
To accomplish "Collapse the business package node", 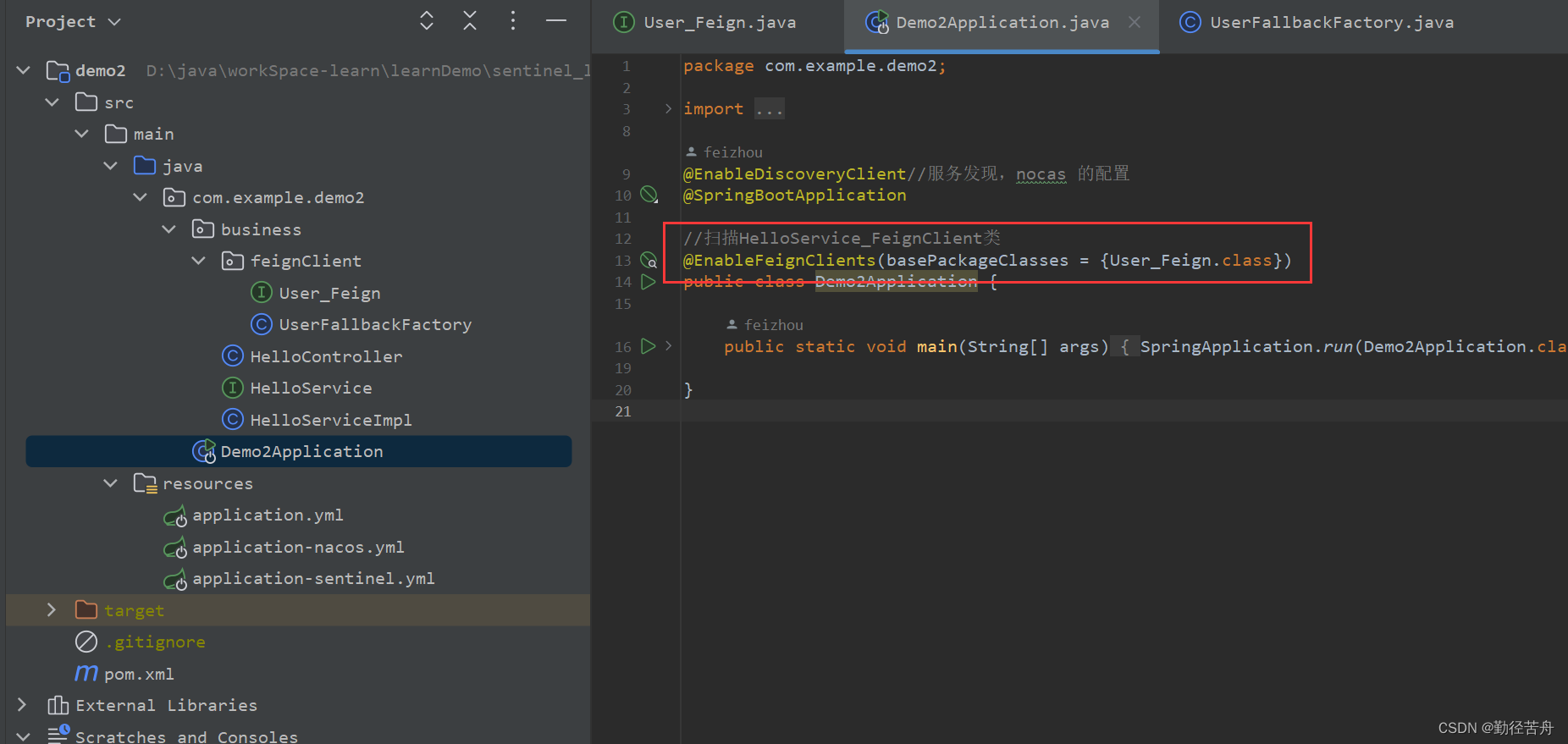I will pos(168,229).
